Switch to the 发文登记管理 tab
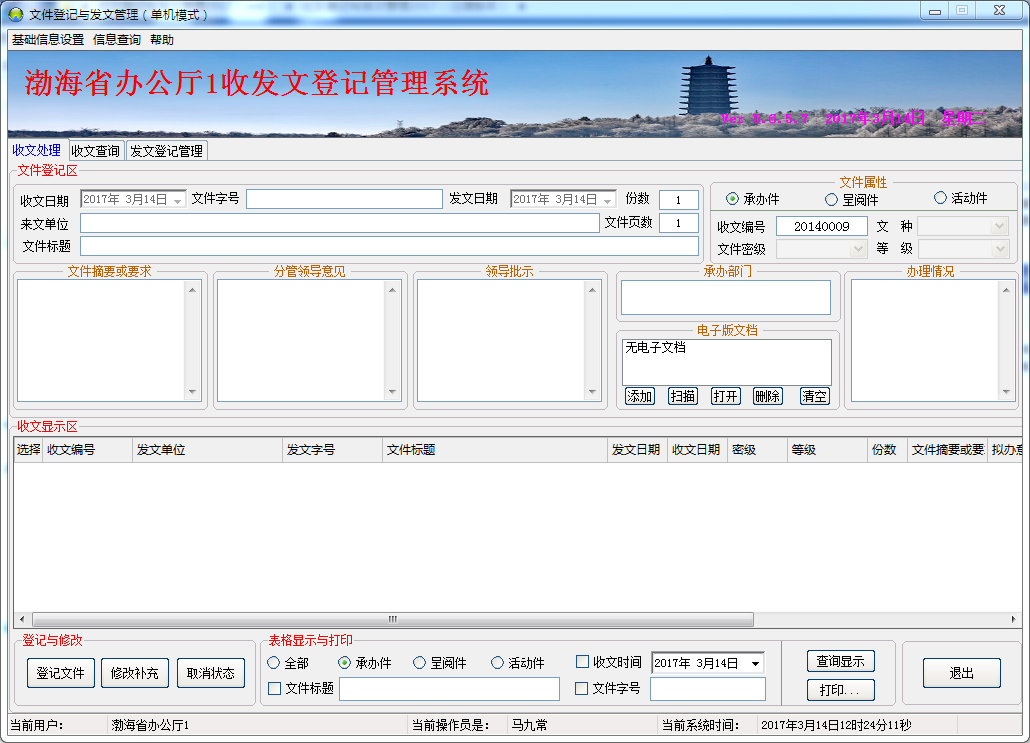 [x=167, y=151]
